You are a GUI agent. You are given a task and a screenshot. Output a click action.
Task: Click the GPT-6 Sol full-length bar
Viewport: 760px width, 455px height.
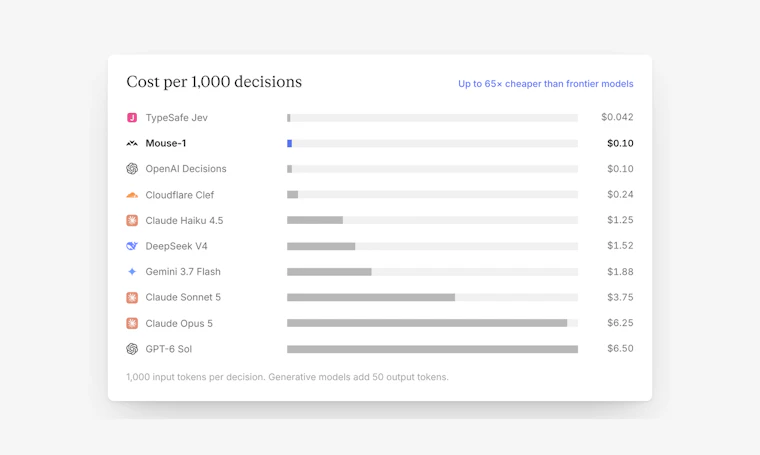(432, 349)
